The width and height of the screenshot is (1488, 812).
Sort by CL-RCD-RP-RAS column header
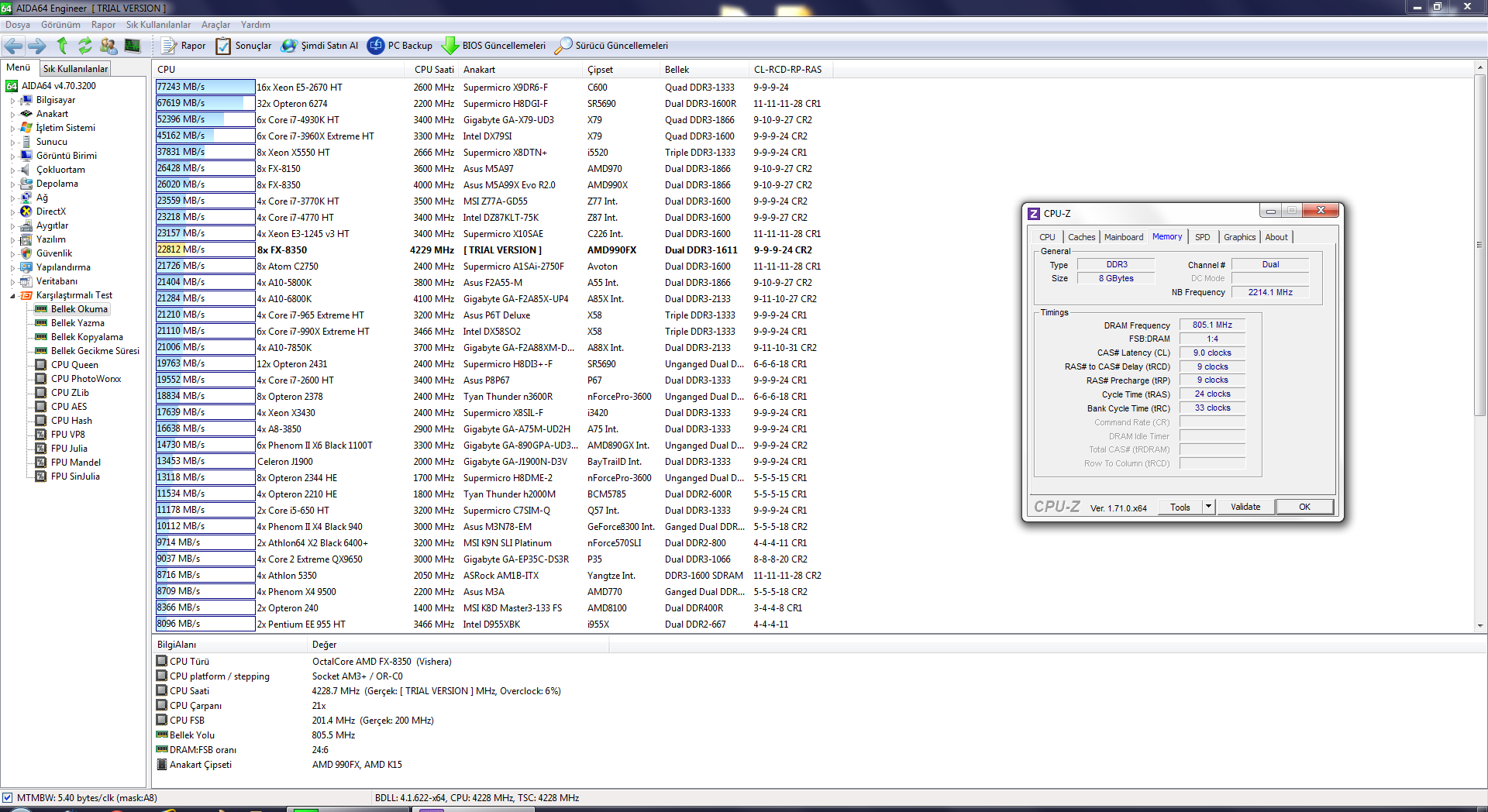(x=791, y=70)
